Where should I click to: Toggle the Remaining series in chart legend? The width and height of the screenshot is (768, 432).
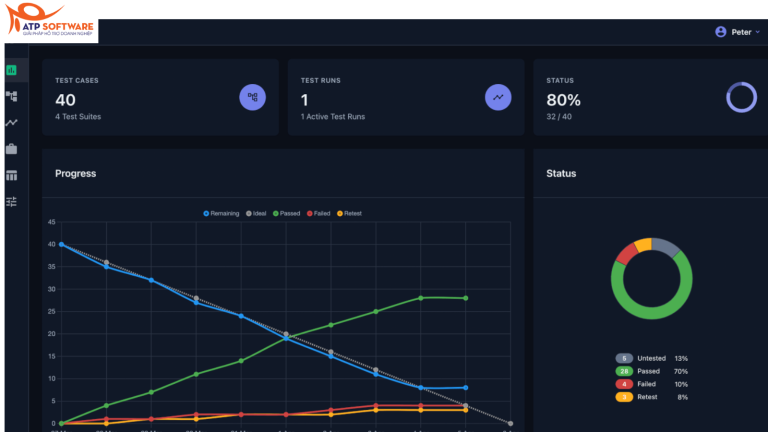[x=221, y=213]
